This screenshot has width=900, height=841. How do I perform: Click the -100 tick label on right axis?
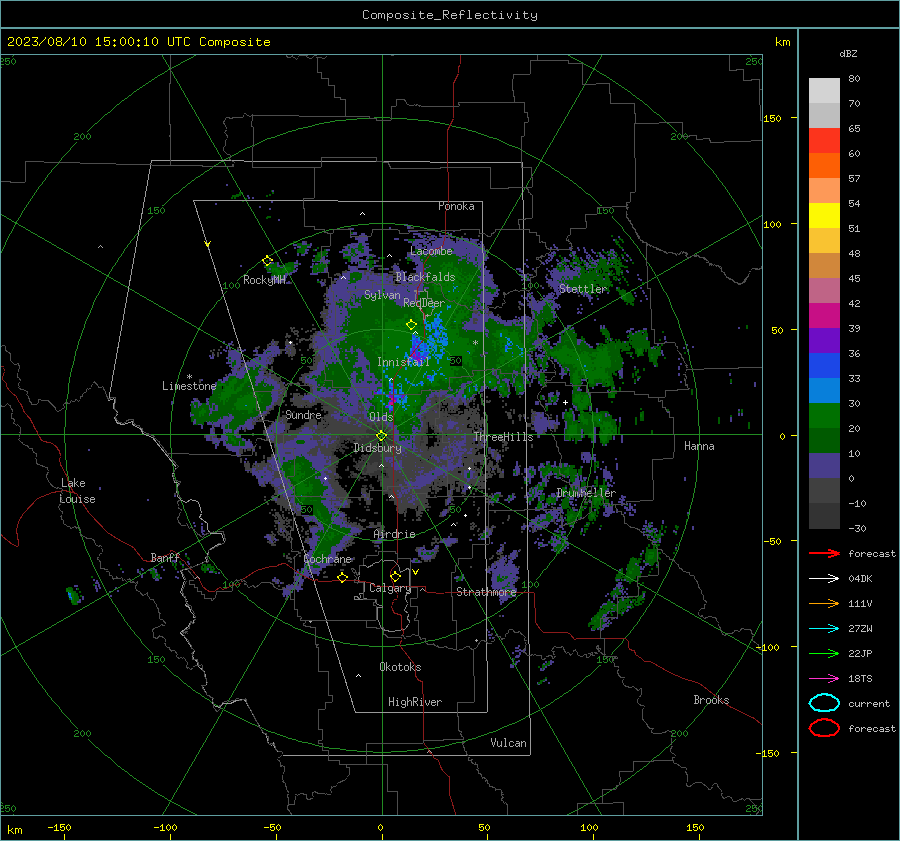768,647
